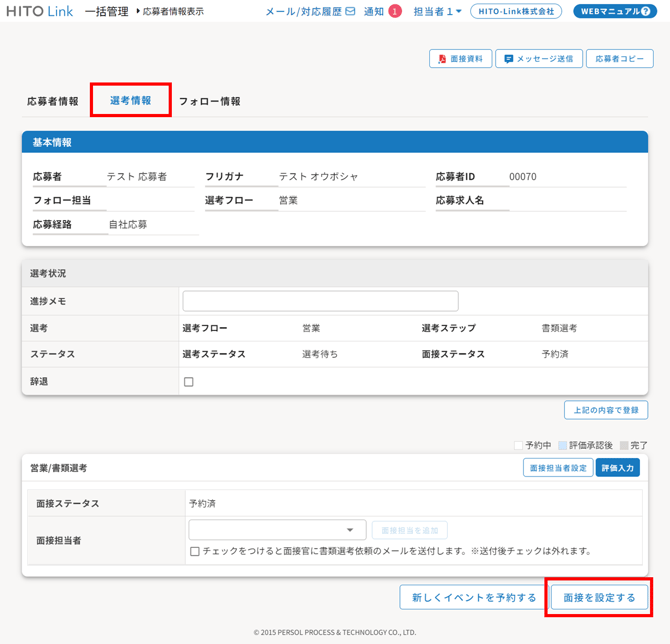Toggle the 辞退 checkbox
Image resolution: width=670 pixels, height=644 pixels.
(188, 382)
